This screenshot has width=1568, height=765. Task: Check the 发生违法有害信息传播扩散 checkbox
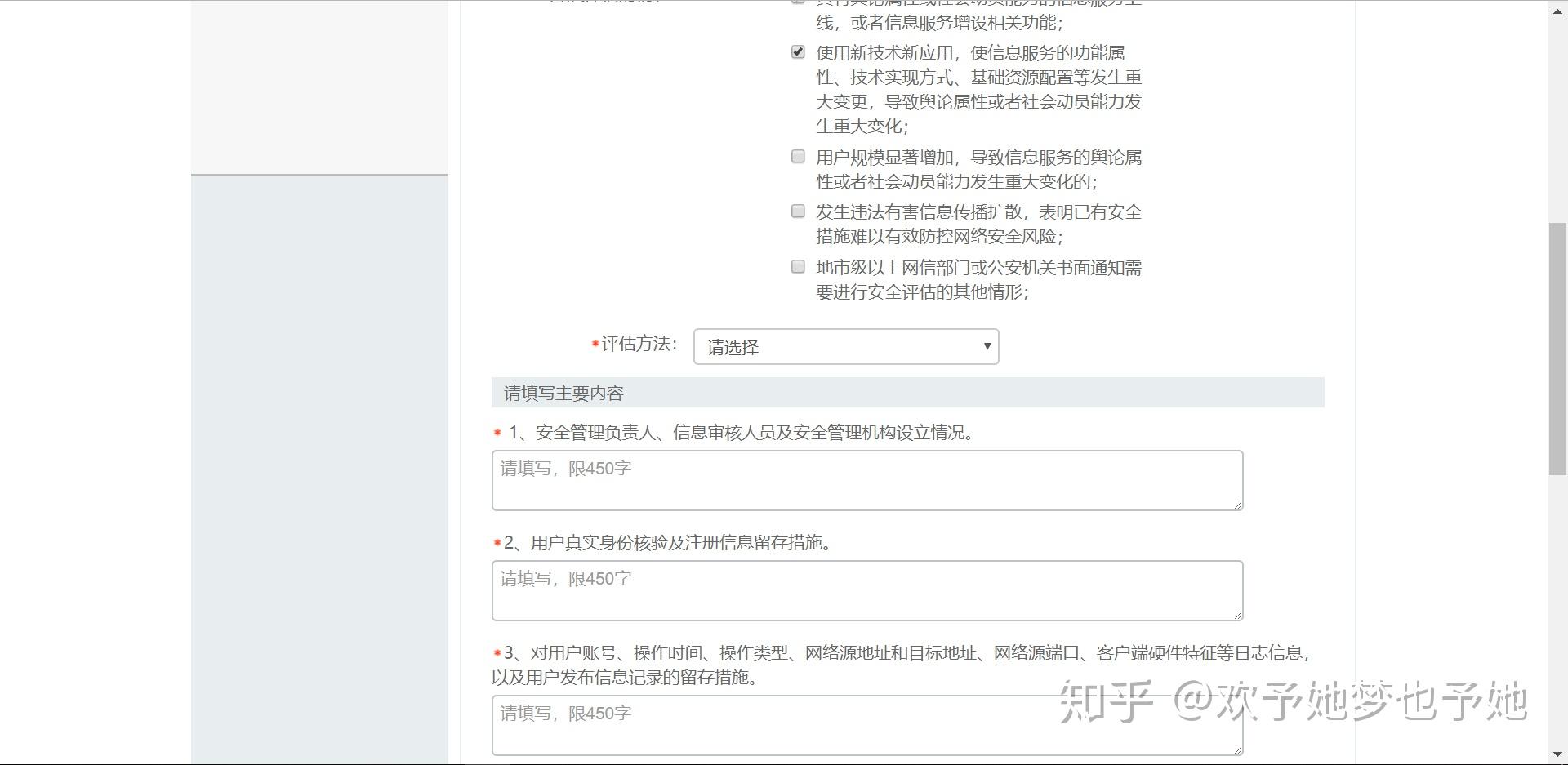click(798, 211)
